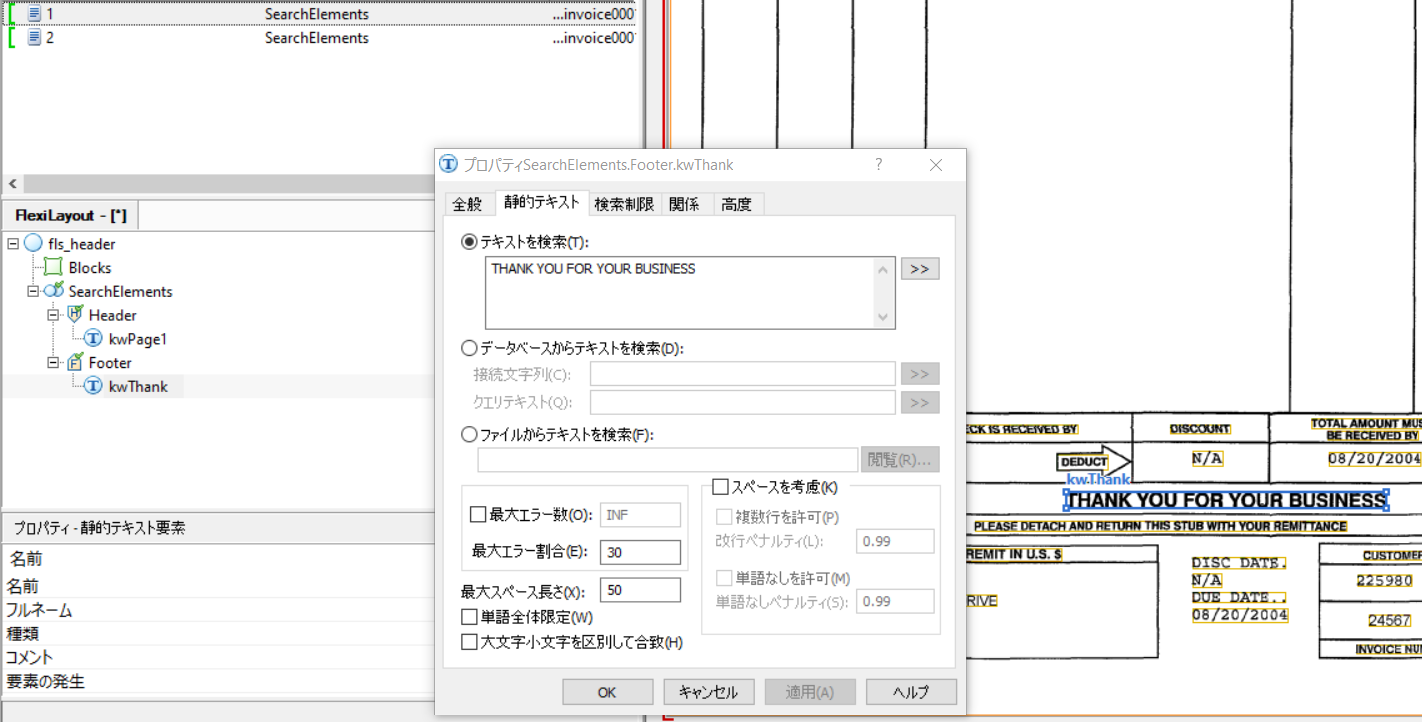Collapse the Header tree node
This screenshot has width=1422, height=722.
[x=54, y=315]
